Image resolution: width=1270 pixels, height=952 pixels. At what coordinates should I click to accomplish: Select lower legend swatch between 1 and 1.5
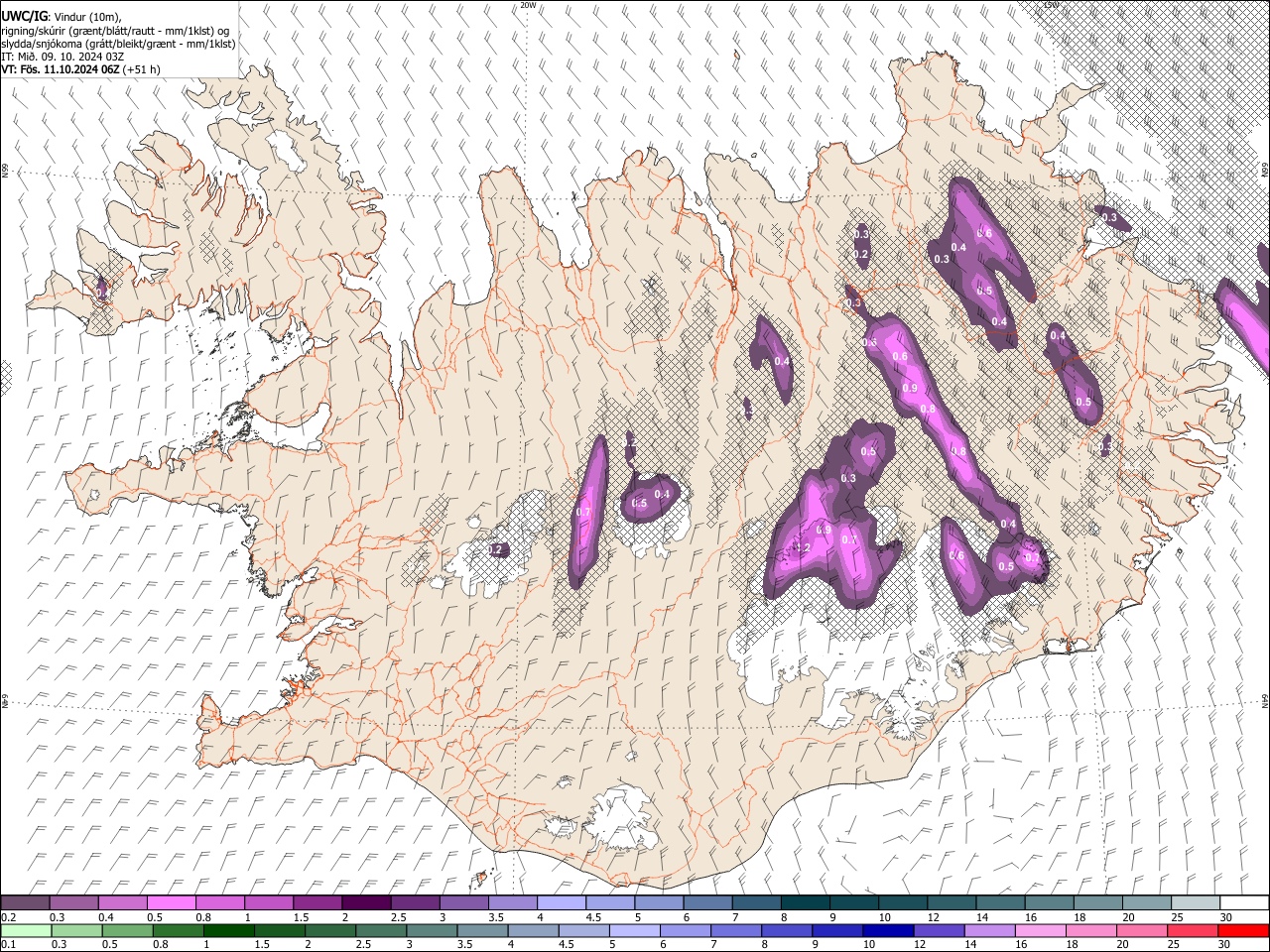[x=228, y=930]
